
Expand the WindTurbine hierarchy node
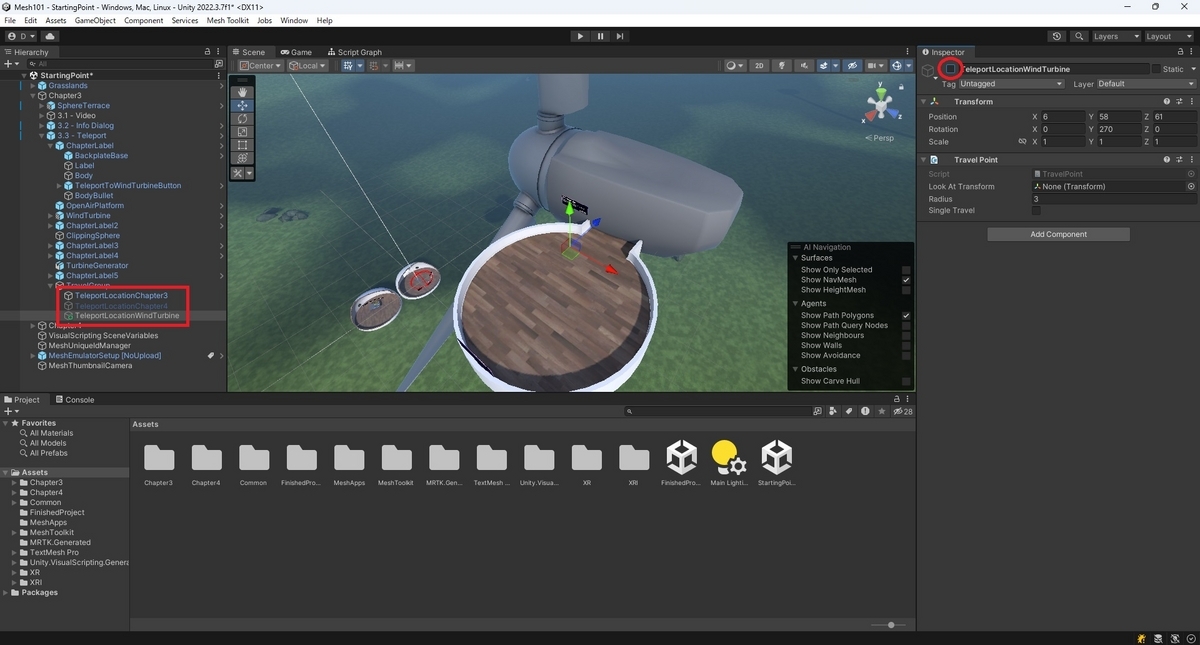[x=51, y=216]
